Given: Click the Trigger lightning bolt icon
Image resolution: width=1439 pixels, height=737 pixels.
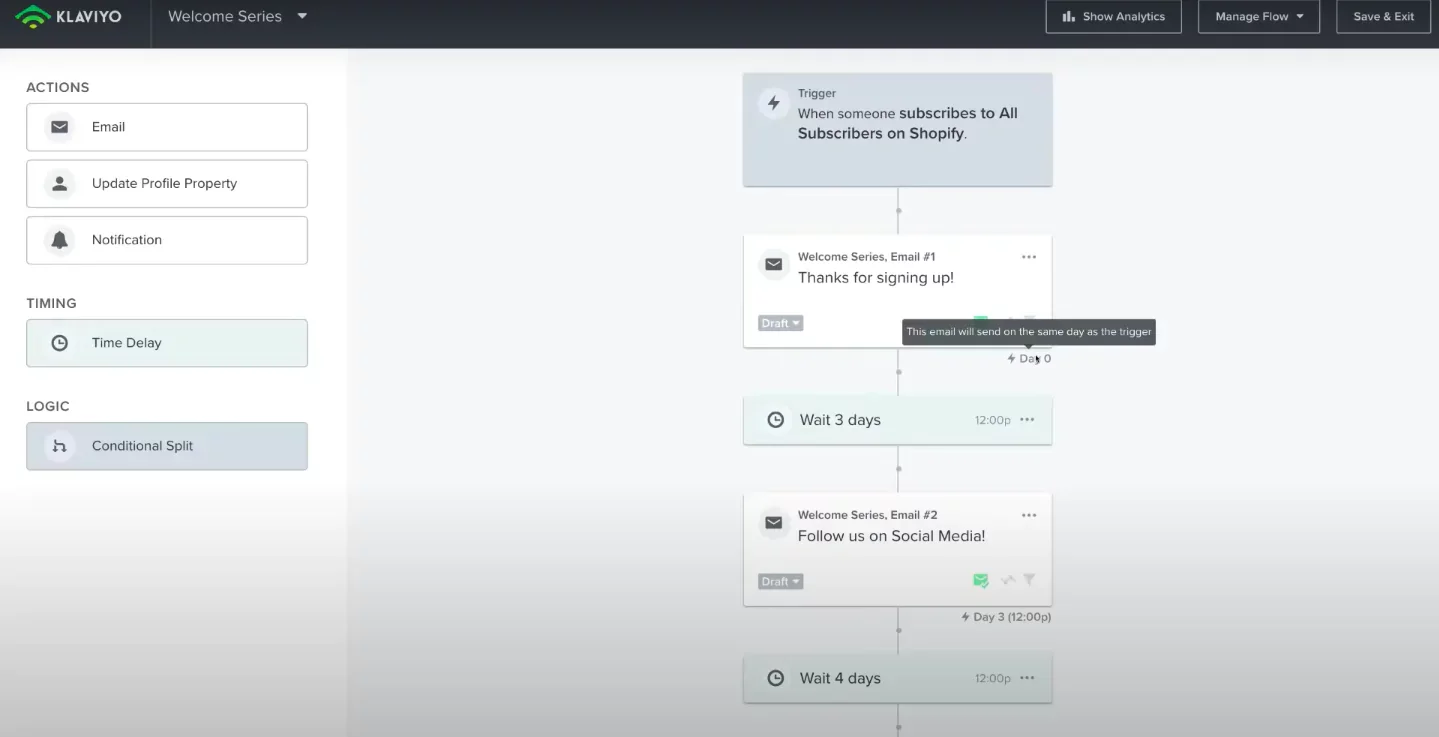Looking at the screenshot, I should [773, 103].
